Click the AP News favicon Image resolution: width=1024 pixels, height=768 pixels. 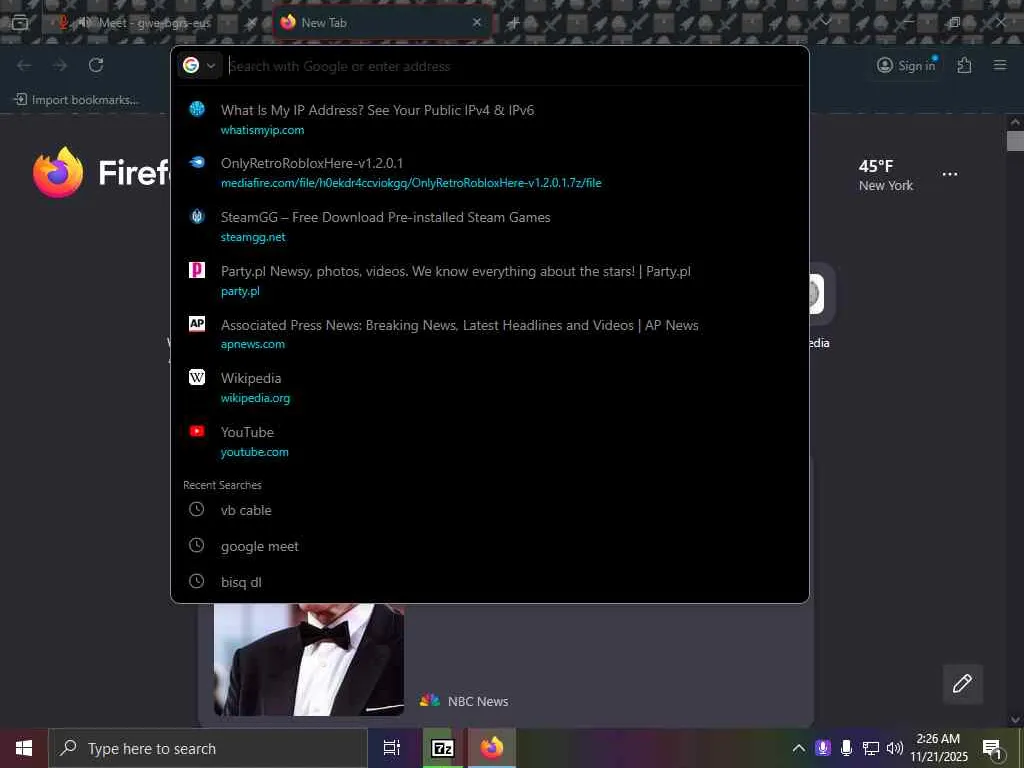(197, 323)
